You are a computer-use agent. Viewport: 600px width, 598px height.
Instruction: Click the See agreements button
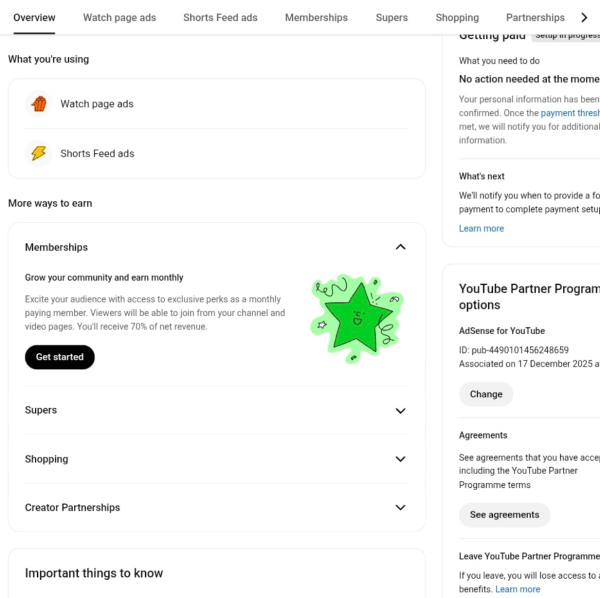(504, 515)
